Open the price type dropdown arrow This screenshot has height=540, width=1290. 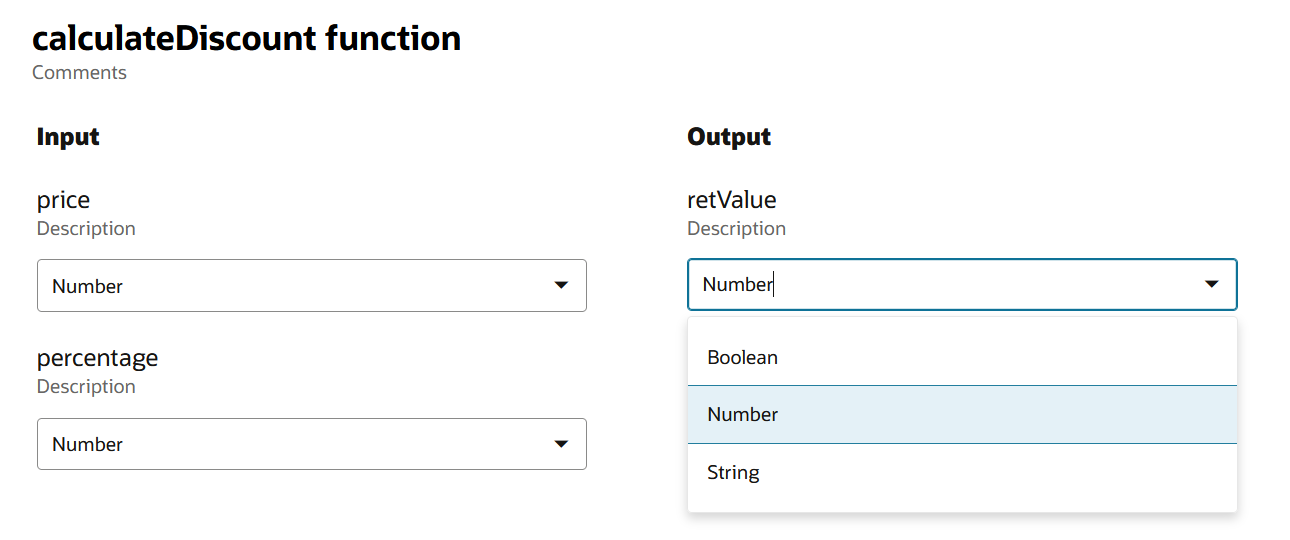click(561, 286)
